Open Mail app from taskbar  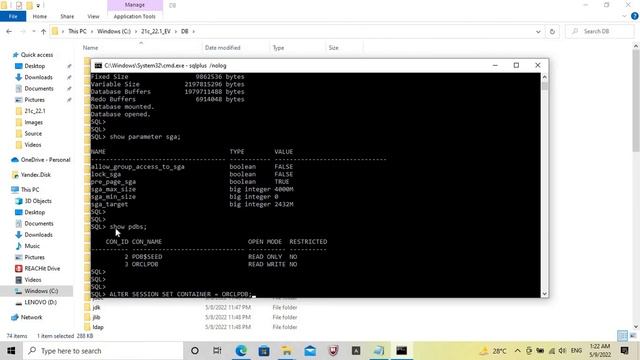tap(310, 351)
